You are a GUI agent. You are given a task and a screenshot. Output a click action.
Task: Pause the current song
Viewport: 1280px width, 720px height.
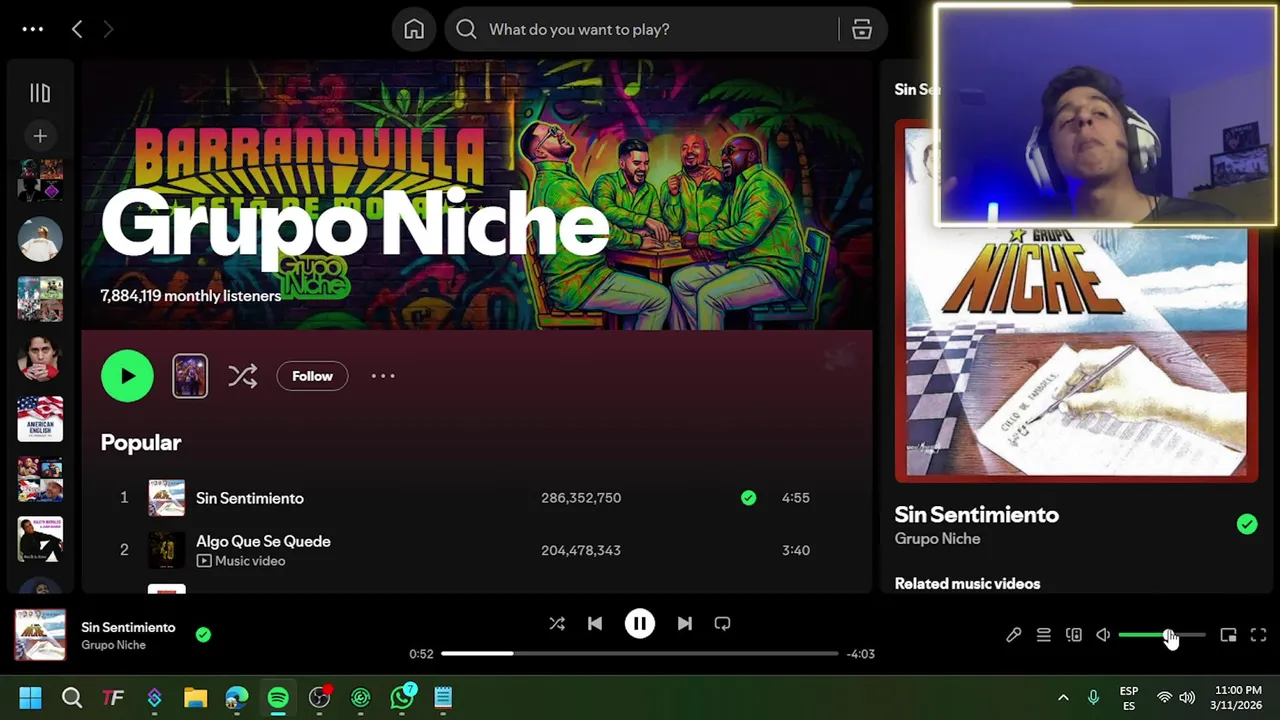pos(640,623)
